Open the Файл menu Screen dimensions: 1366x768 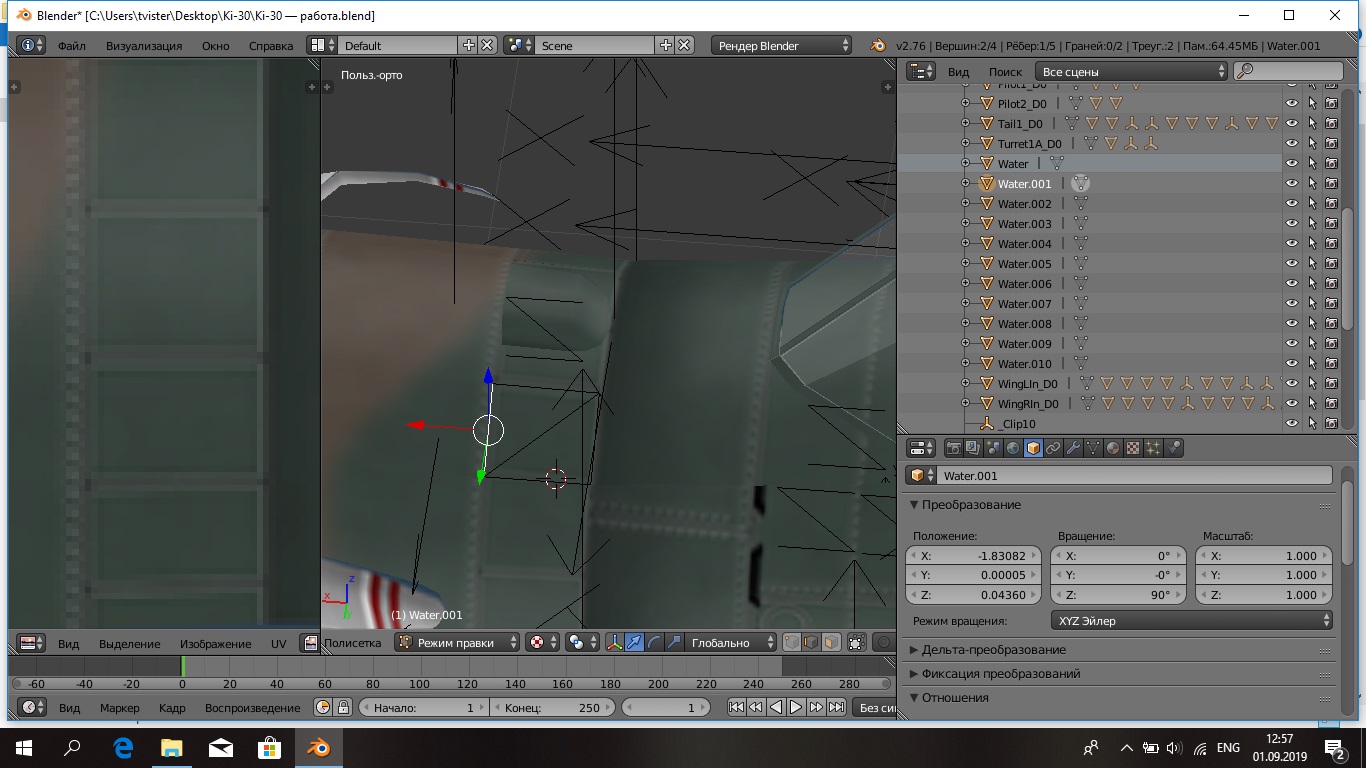(71, 46)
